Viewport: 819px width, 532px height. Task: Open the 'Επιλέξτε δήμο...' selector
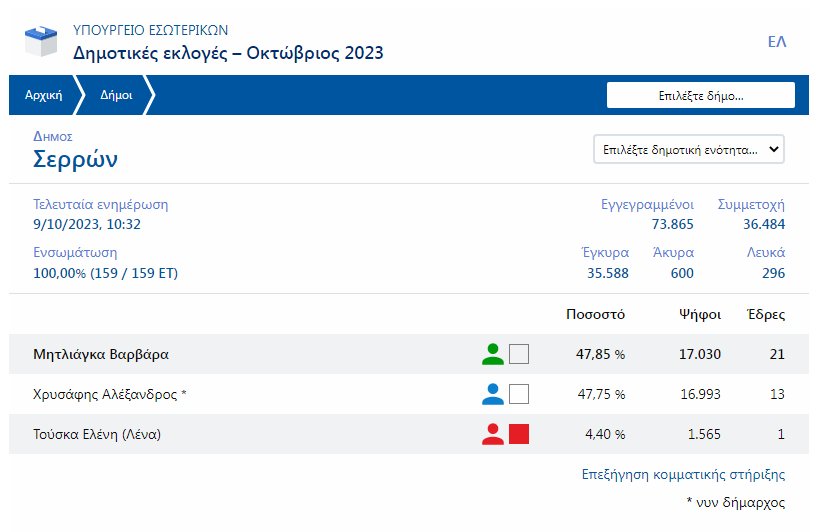point(700,96)
